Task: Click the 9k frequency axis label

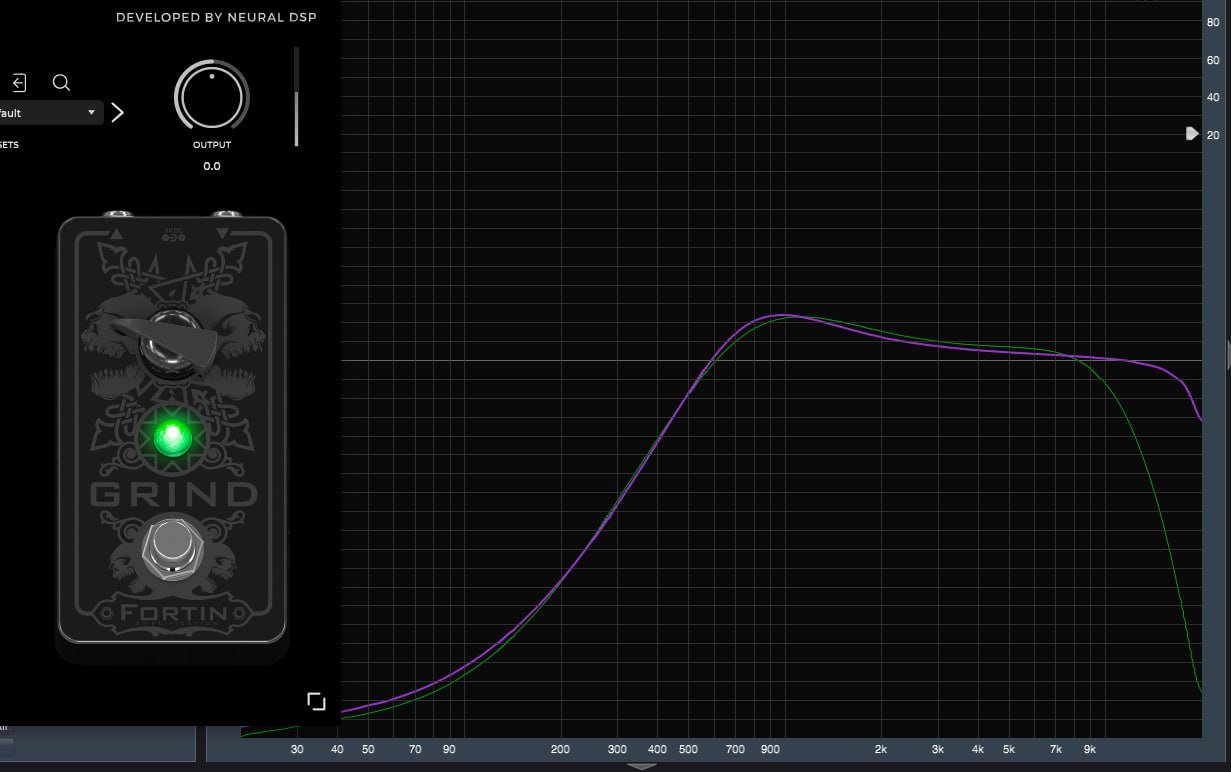Action: point(1090,749)
